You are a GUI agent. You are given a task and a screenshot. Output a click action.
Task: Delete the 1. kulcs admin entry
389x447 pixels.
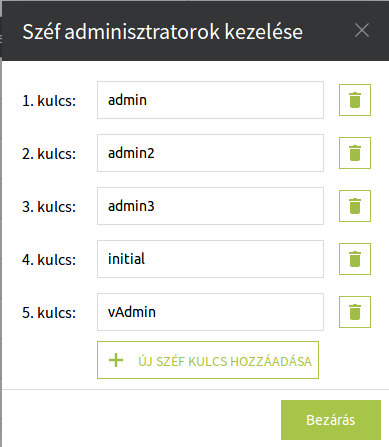(355, 100)
